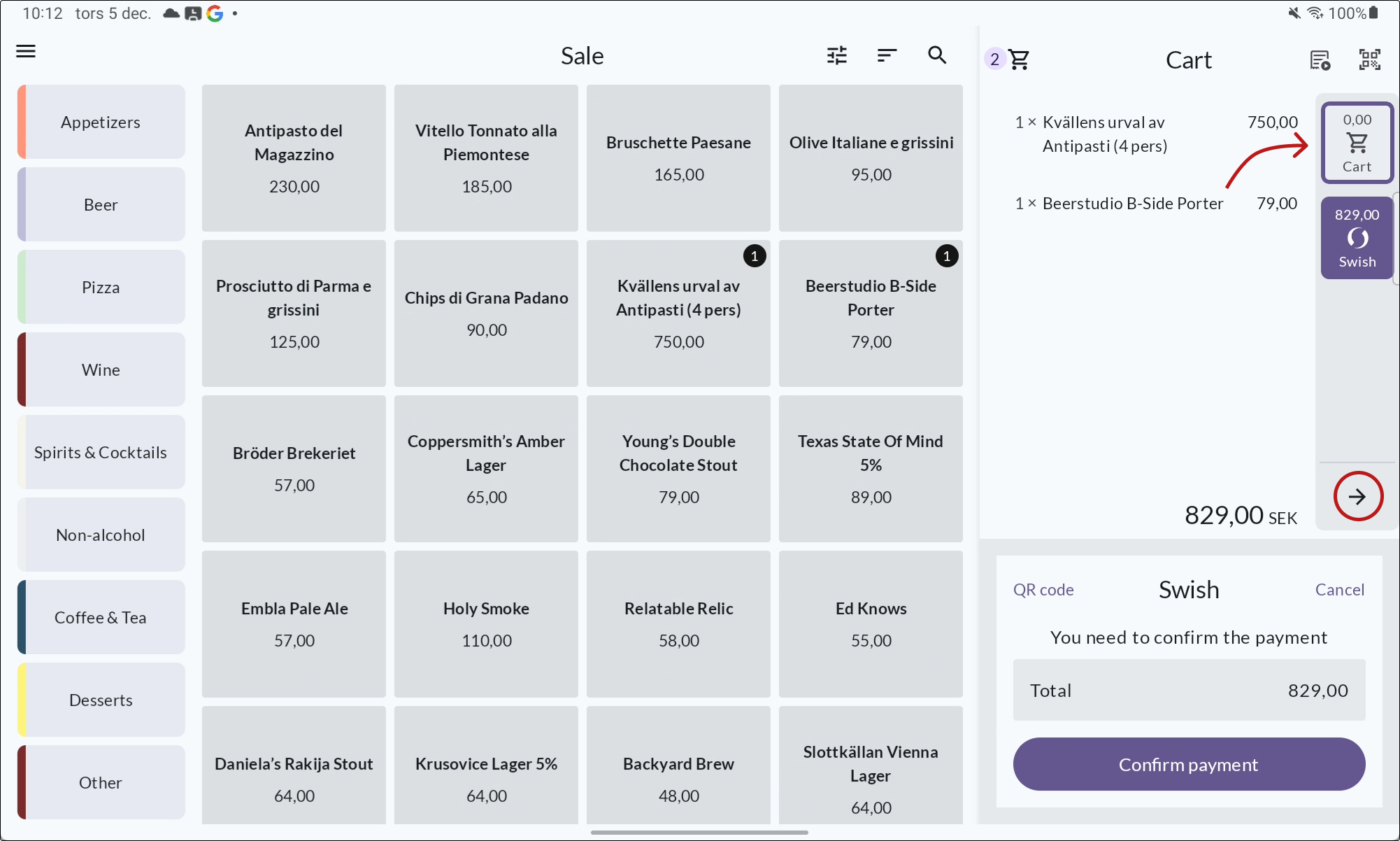Cancel the Swish payment
This screenshot has width=1400, height=841.
(1339, 590)
